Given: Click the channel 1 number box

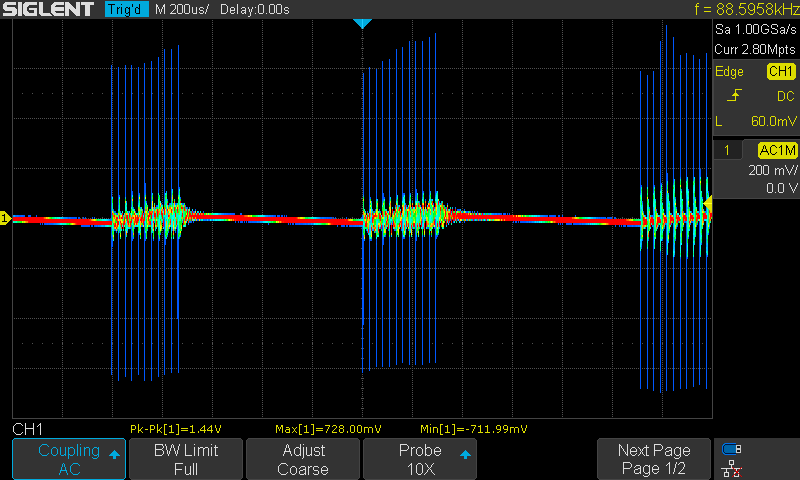Looking at the screenshot, I should tap(727, 150).
